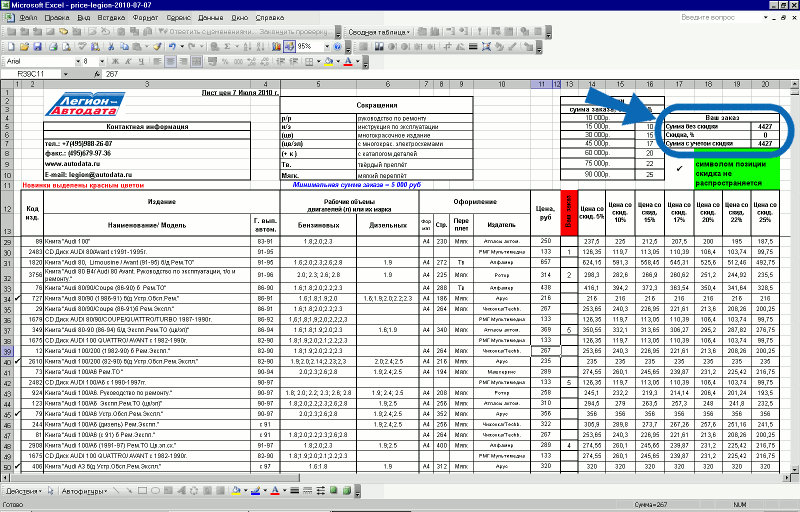The width and height of the screenshot is (800, 512).
Task: Click Сводная таблица toolbar button
Action: pos(379,32)
